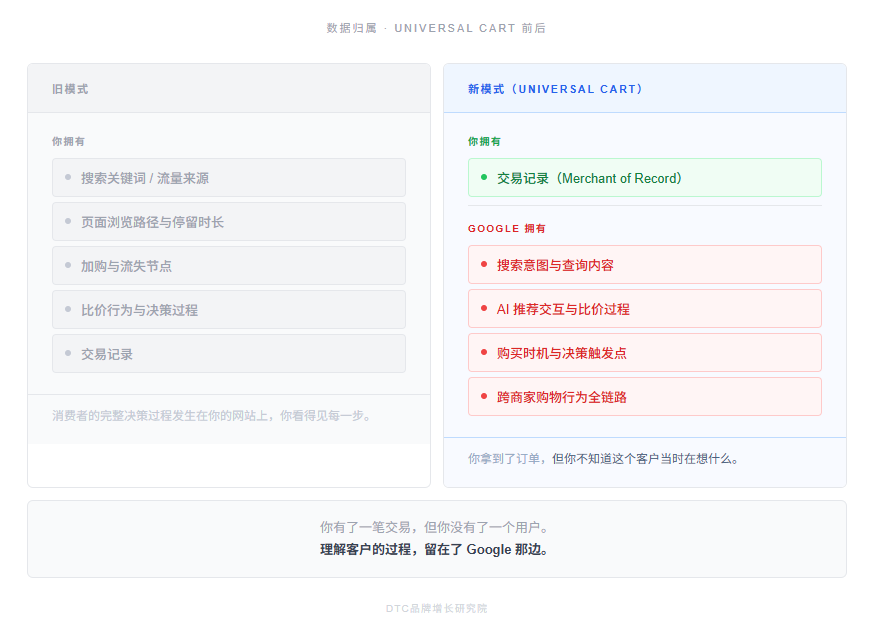Select the '搜索意图与查询内容' row
The image size is (873, 633).
pyautogui.click(x=645, y=264)
